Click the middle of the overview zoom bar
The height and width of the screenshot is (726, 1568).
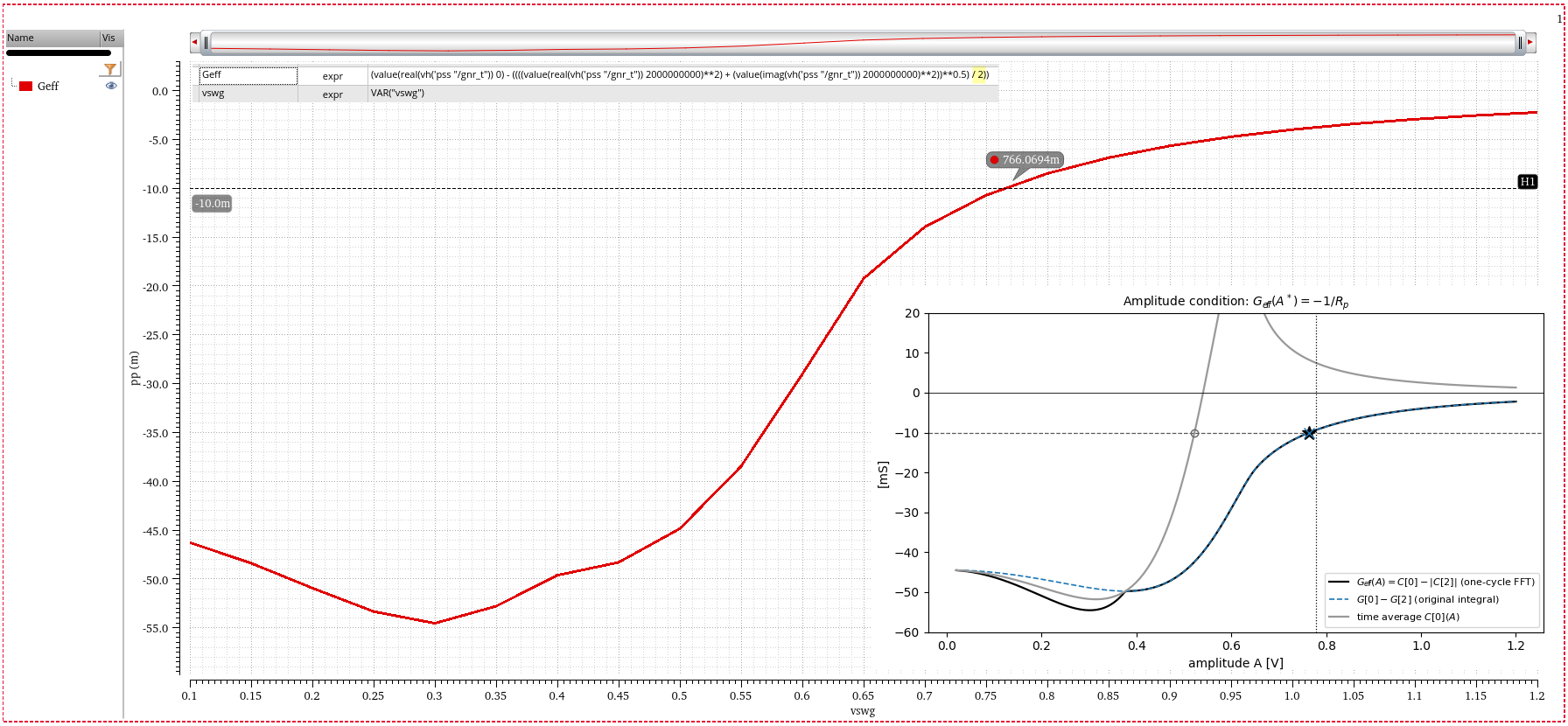point(863,42)
